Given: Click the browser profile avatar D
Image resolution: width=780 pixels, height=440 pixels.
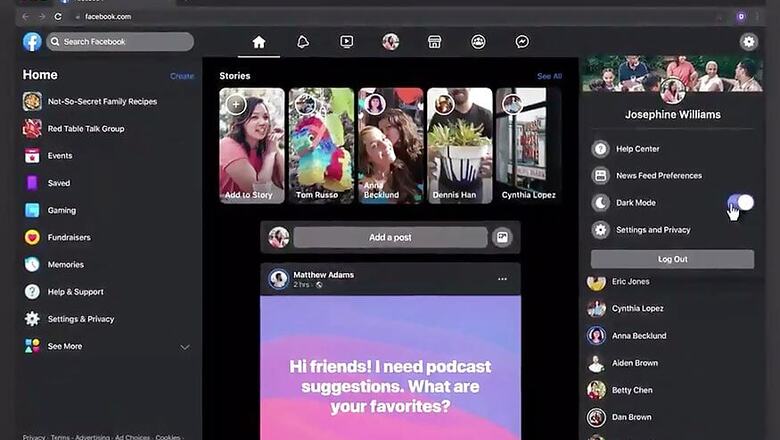Looking at the screenshot, I should pos(741,16).
